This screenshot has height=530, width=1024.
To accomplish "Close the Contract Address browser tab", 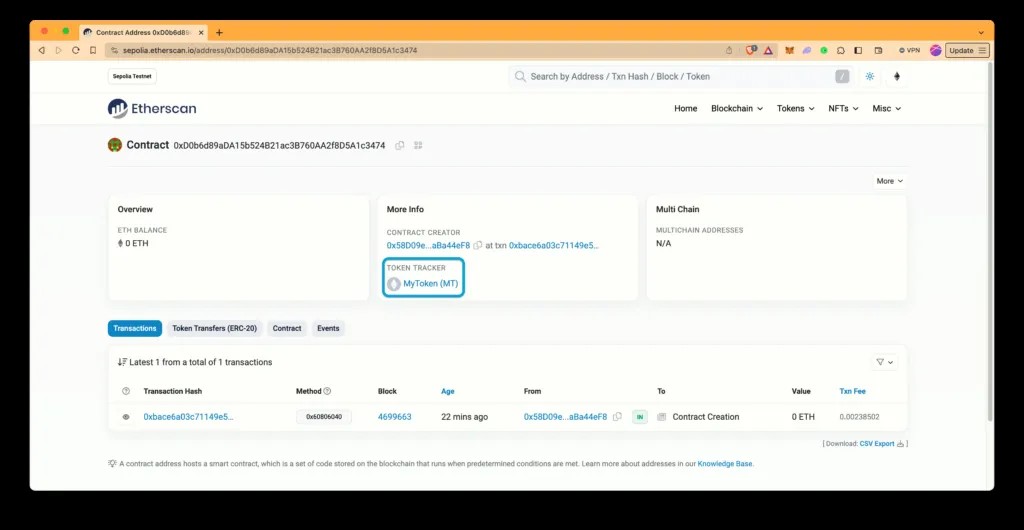I will click(201, 32).
